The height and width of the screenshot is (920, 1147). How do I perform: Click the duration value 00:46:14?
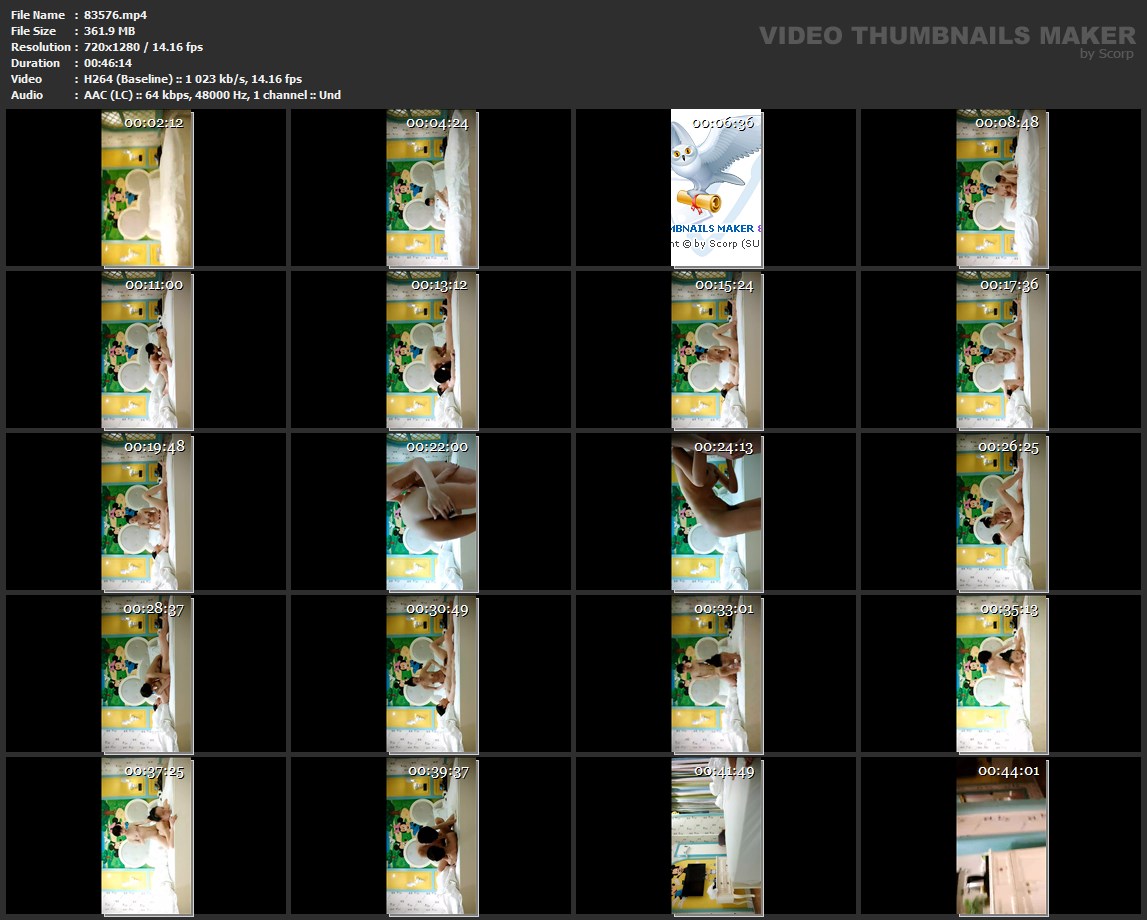coord(108,63)
